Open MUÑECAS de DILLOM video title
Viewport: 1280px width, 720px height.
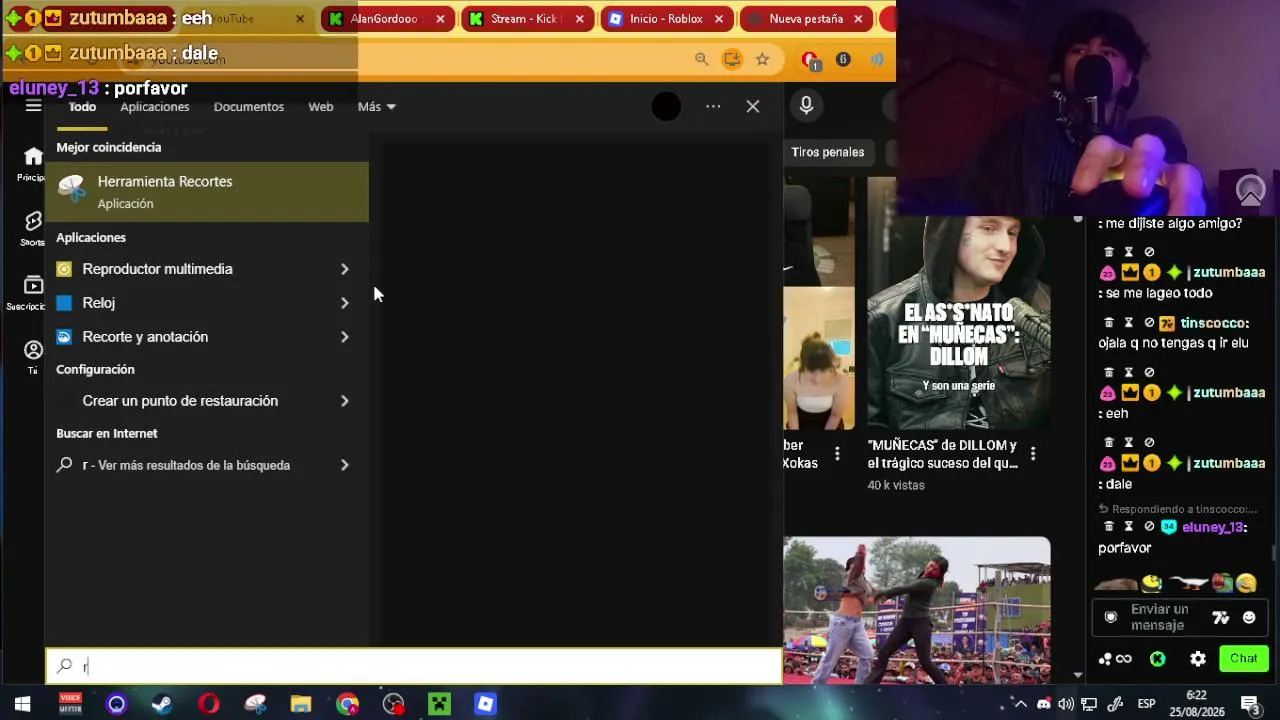(x=943, y=454)
